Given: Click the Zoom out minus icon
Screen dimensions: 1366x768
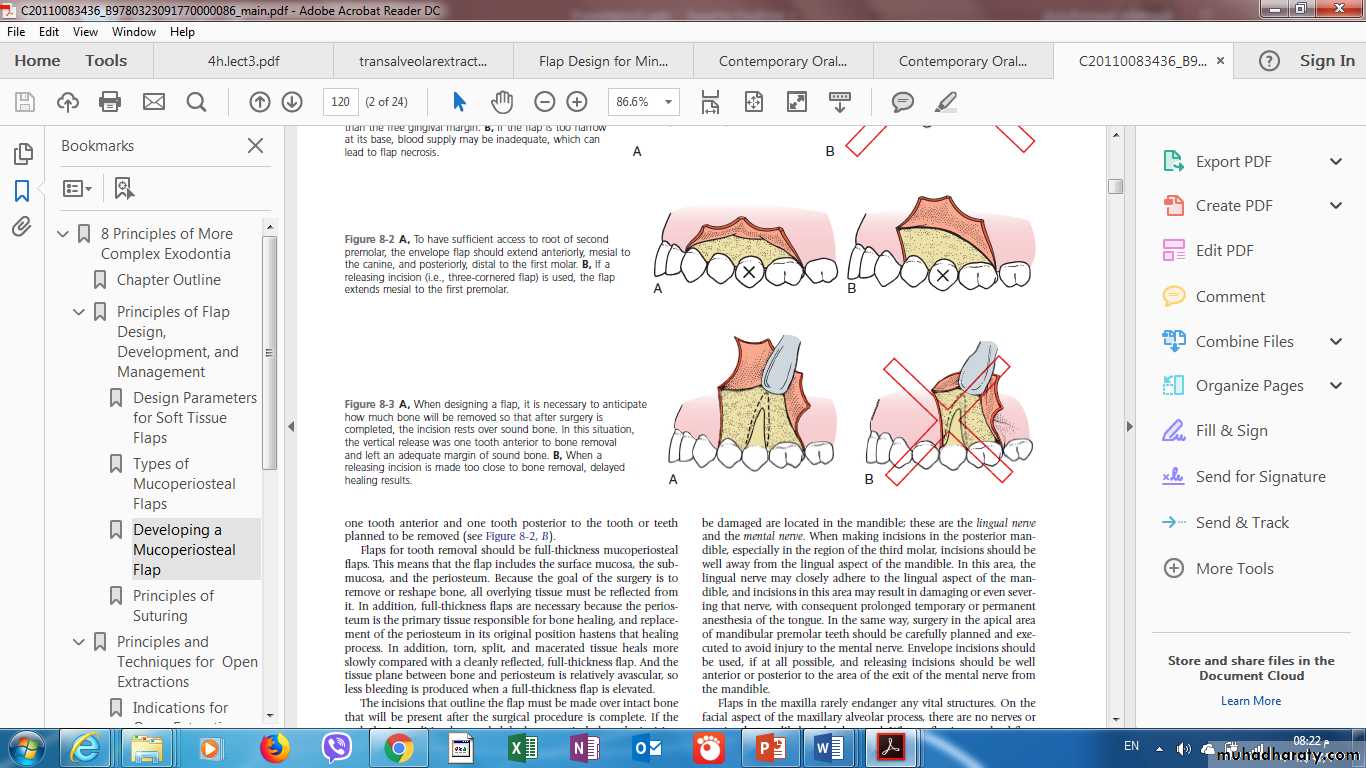Looking at the screenshot, I should [x=544, y=102].
